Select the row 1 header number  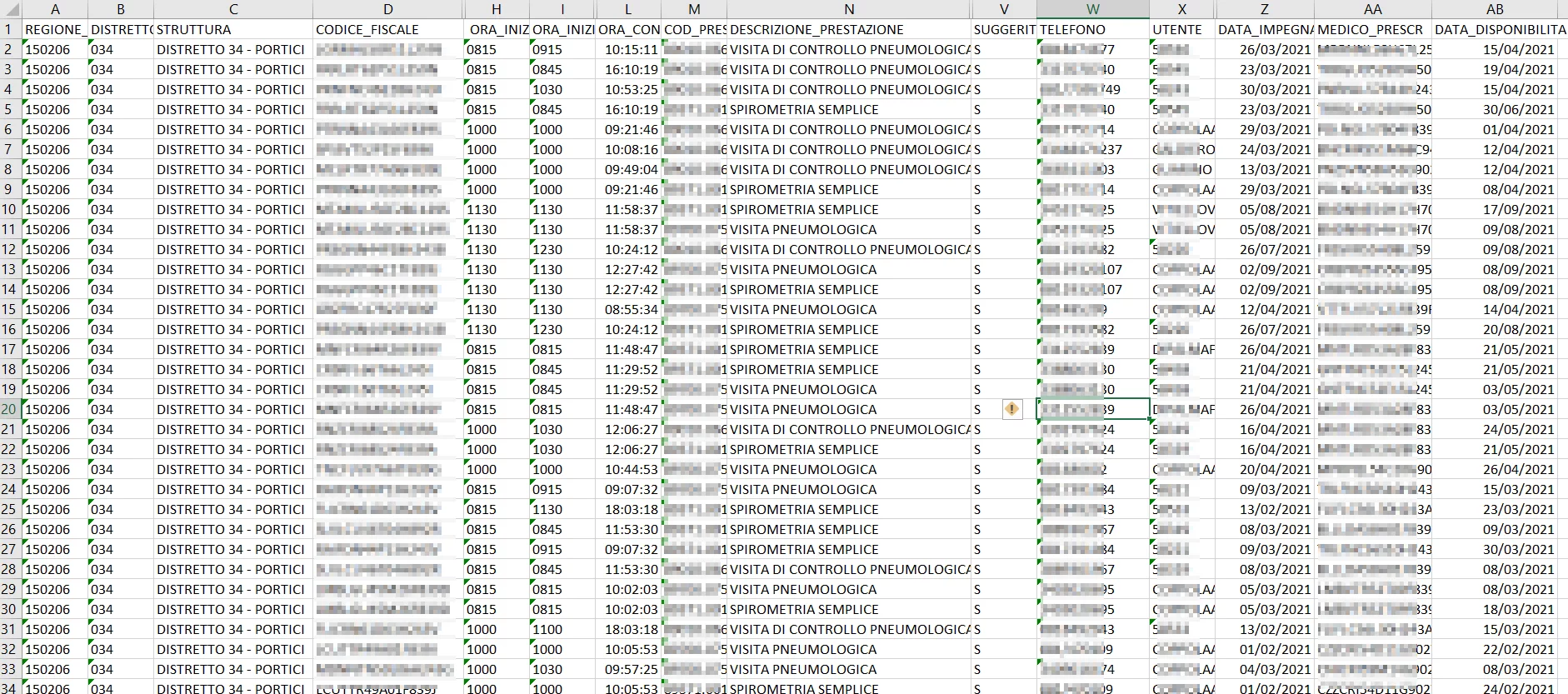[10, 29]
